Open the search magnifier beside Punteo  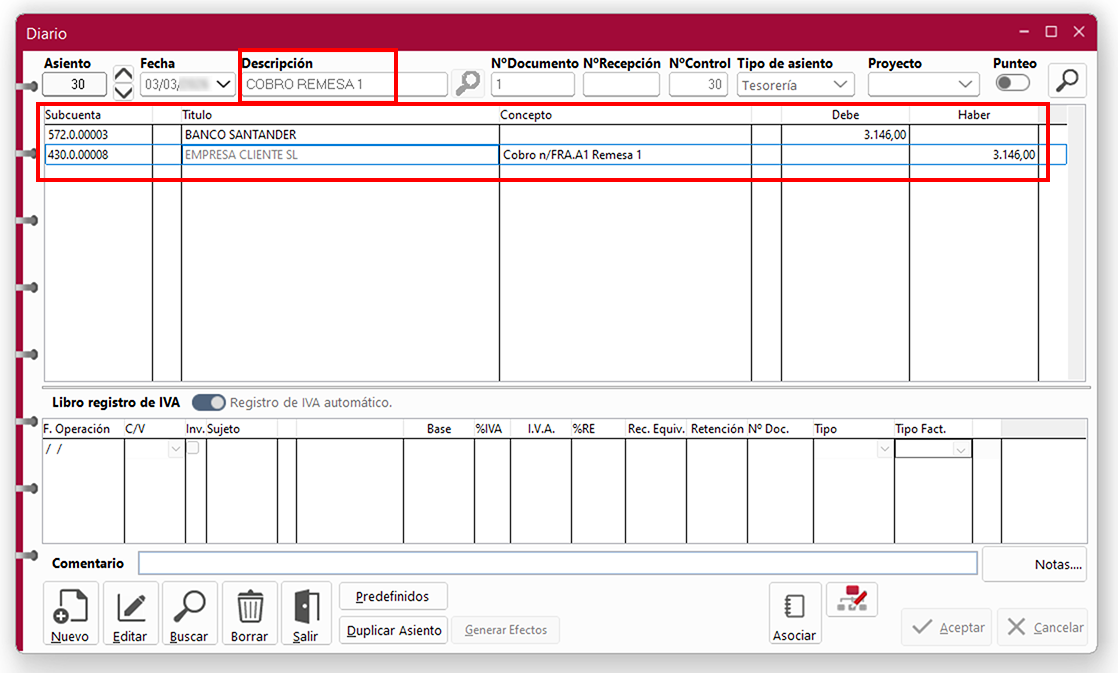click(1067, 81)
